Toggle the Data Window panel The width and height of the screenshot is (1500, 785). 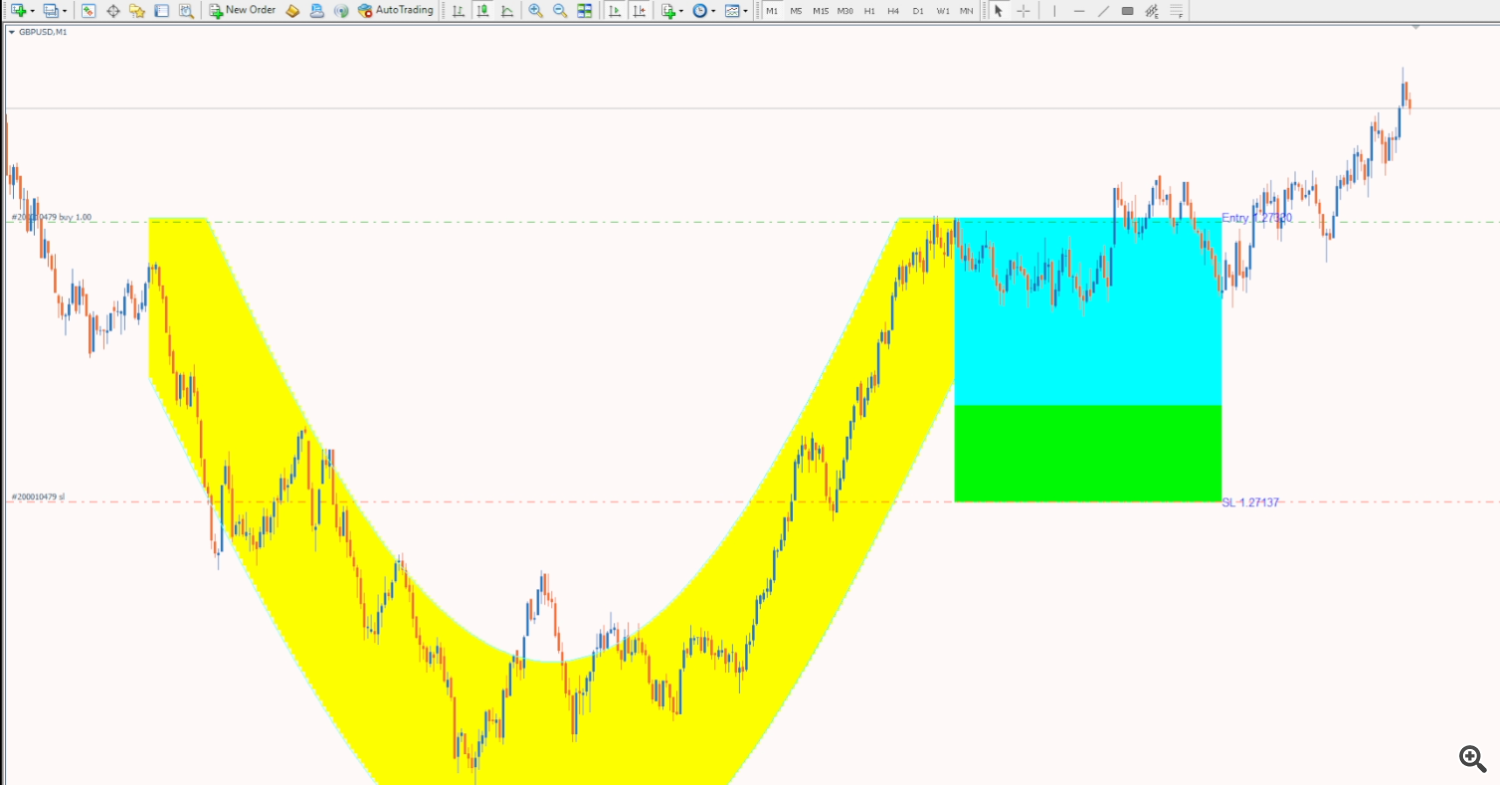coord(113,10)
